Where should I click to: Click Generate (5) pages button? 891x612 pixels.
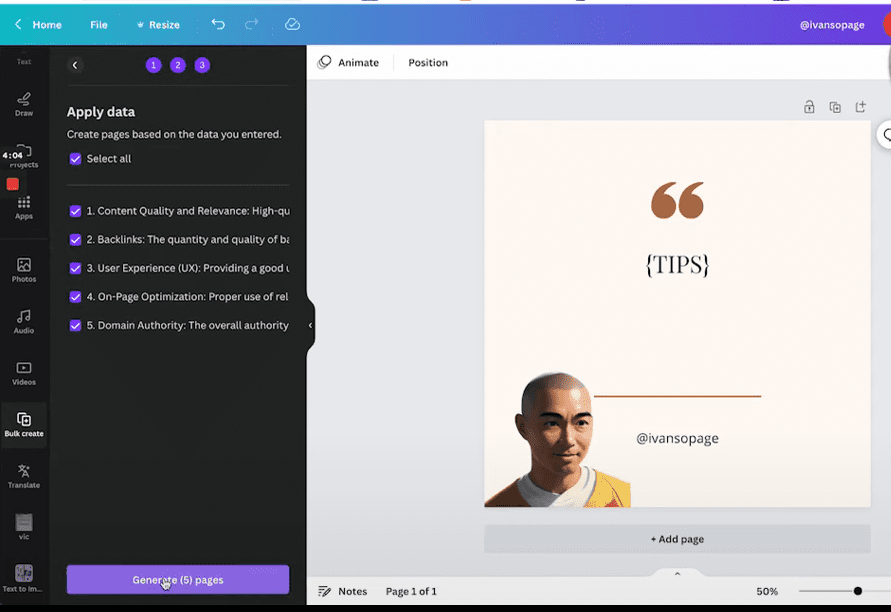click(178, 580)
